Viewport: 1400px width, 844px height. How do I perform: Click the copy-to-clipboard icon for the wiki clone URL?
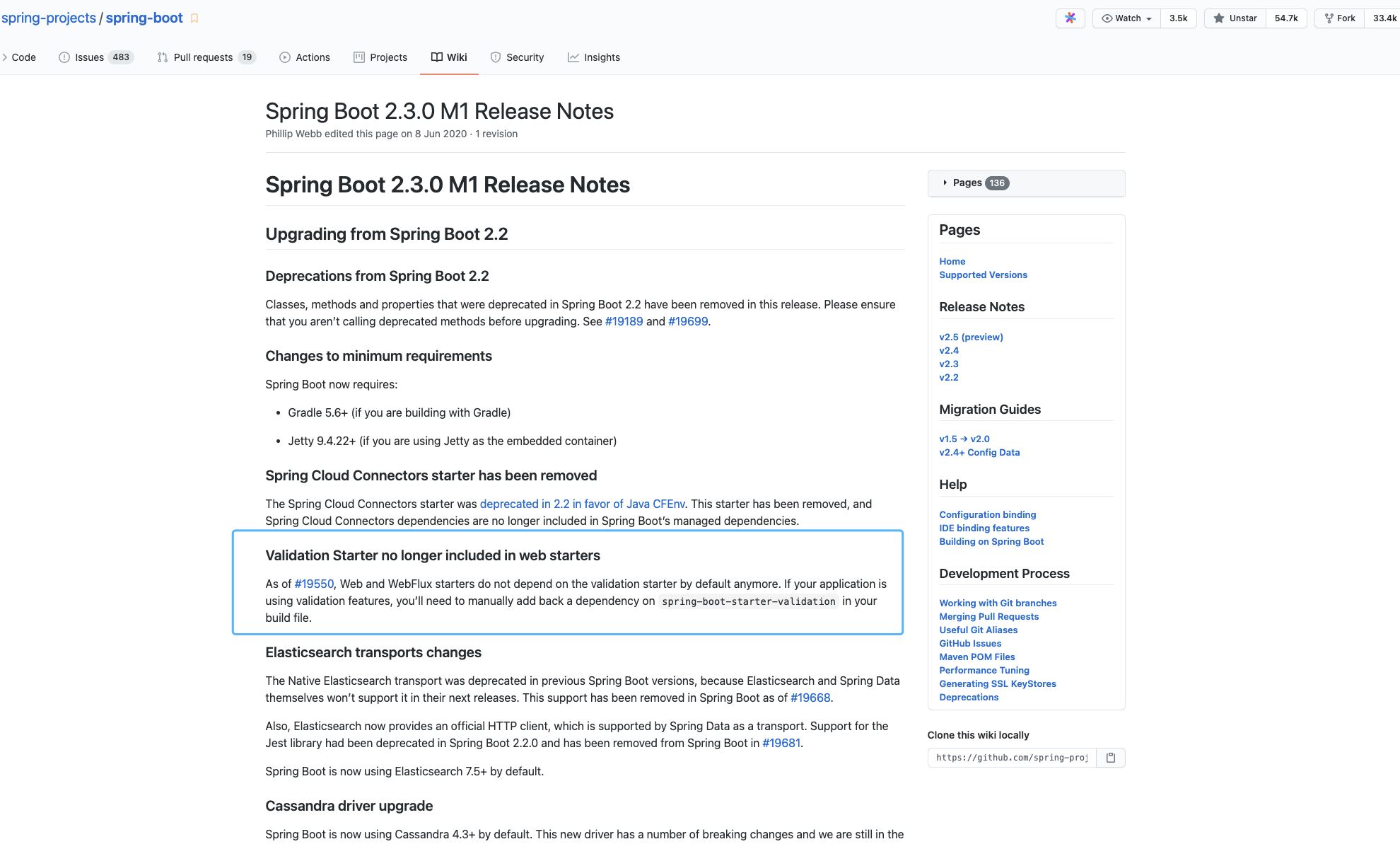(1112, 758)
